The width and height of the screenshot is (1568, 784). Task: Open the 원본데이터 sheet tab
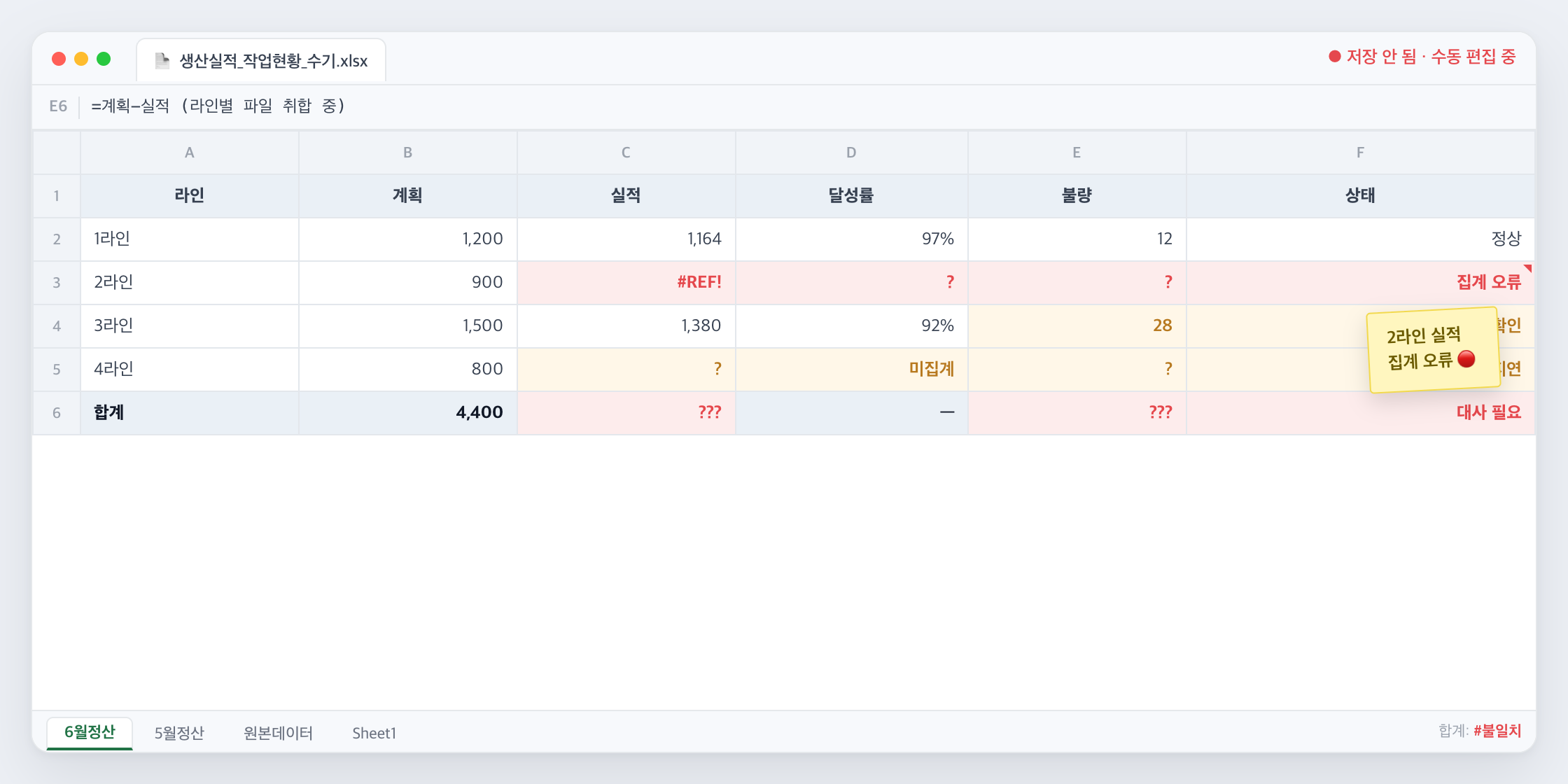[278, 733]
